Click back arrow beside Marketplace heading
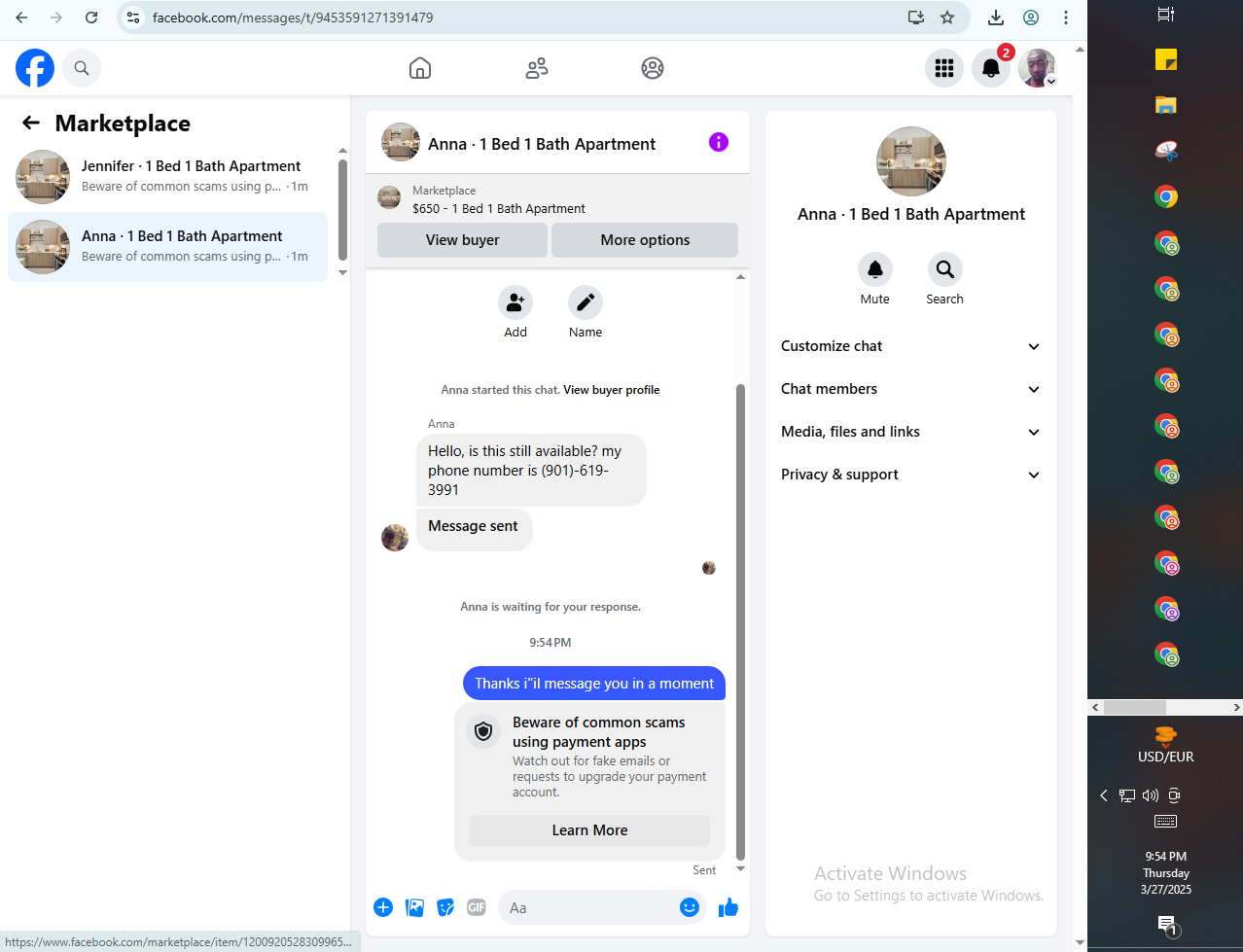The width and height of the screenshot is (1243, 952). [x=31, y=123]
